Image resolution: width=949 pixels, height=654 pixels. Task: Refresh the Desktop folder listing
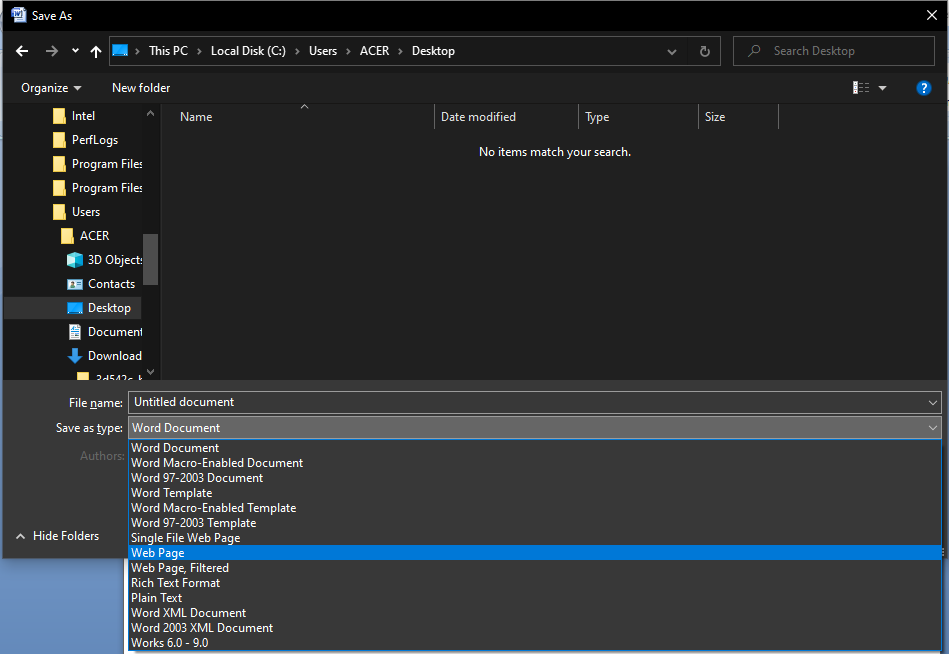coord(705,51)
